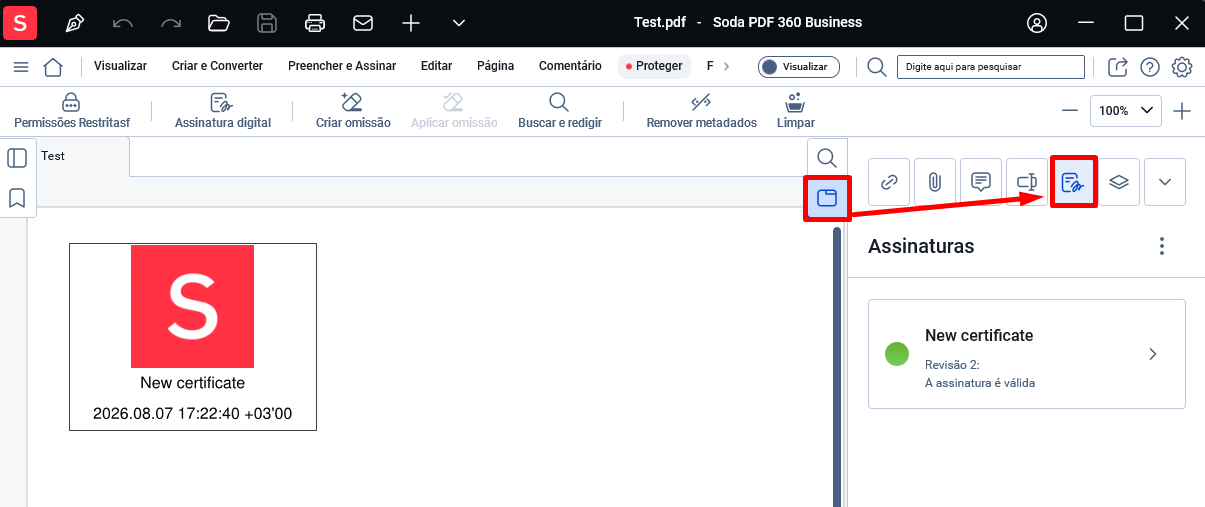This screenshot has width=1205, height=507.
Task: Open Assinaturas three-dot options menu
Action: (x=1161, y=246)
